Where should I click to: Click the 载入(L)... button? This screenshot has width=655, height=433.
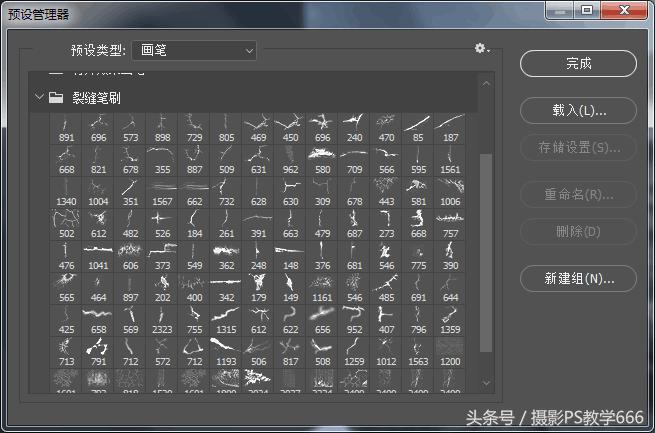(578, 111)
